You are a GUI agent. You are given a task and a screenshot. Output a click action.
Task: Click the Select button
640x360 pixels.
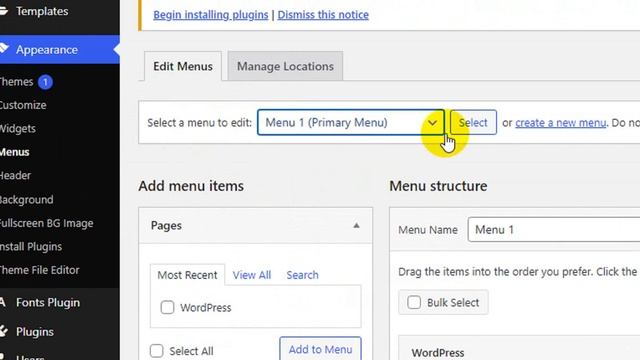coord(473,122)
